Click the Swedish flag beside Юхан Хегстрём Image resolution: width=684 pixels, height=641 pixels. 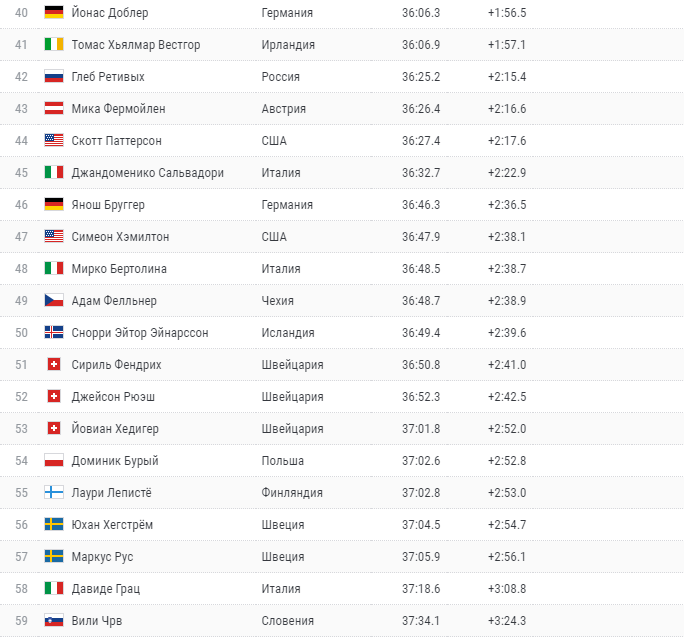(54, 525)
